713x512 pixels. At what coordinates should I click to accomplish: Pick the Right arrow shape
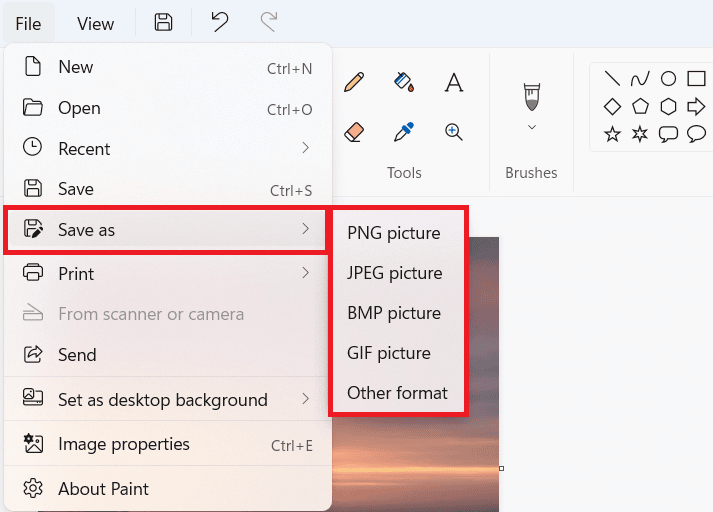696,107
